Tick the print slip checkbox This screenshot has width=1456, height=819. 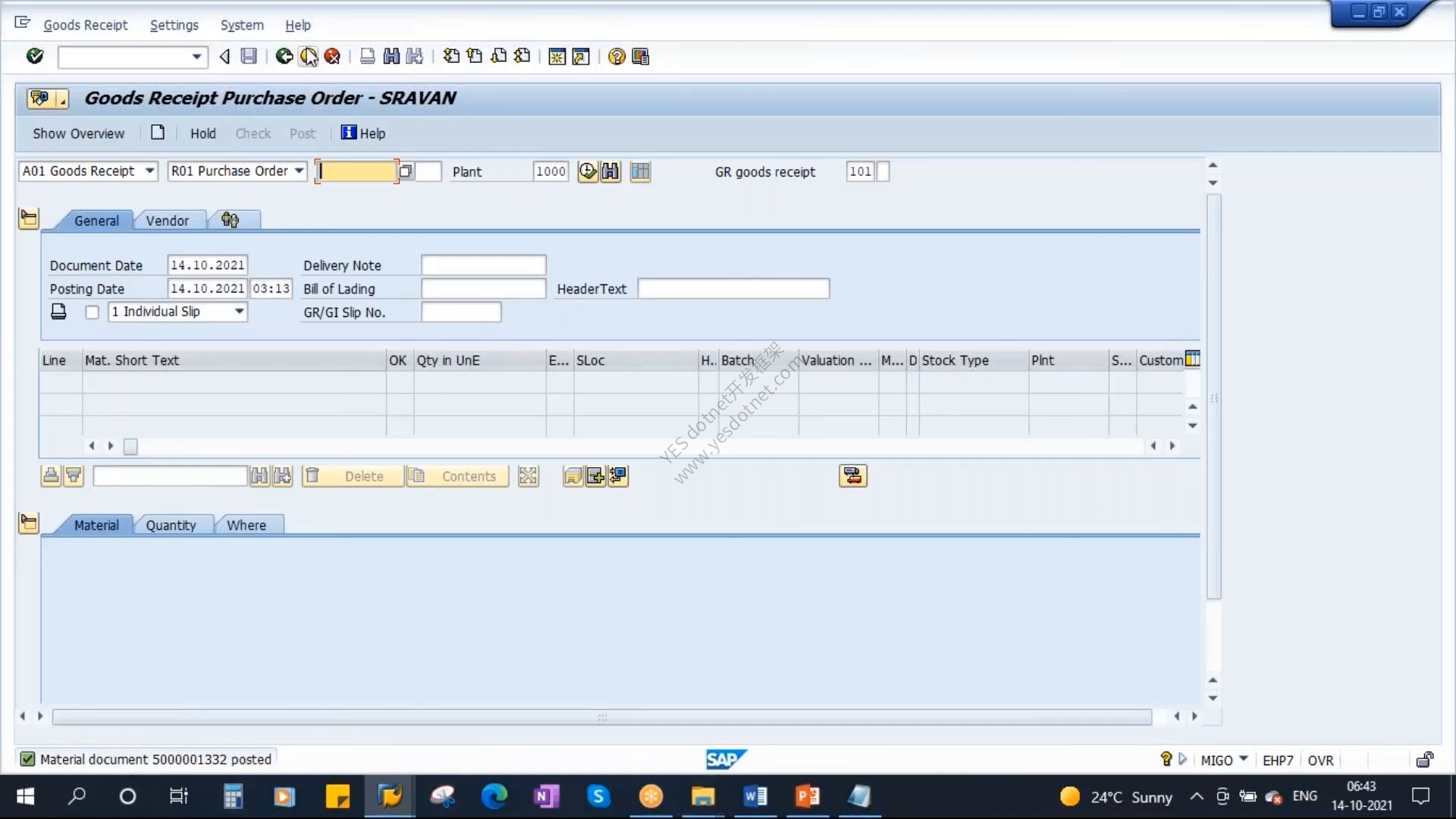pyautogui.click(x=93, y=312)
